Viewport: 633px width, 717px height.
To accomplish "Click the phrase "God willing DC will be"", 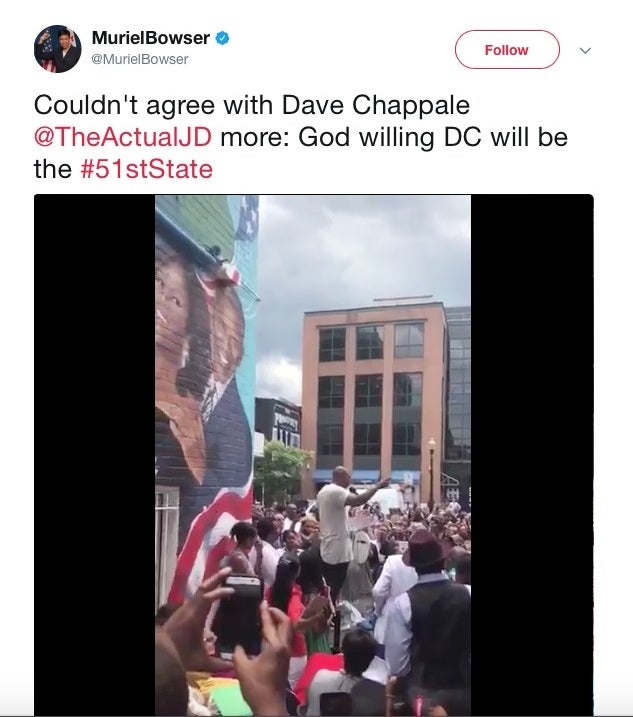I will [x=433, y=137].
